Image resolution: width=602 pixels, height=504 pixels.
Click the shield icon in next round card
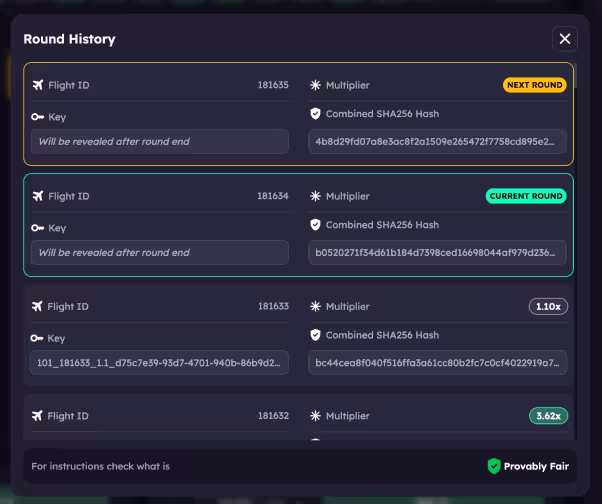315,114
